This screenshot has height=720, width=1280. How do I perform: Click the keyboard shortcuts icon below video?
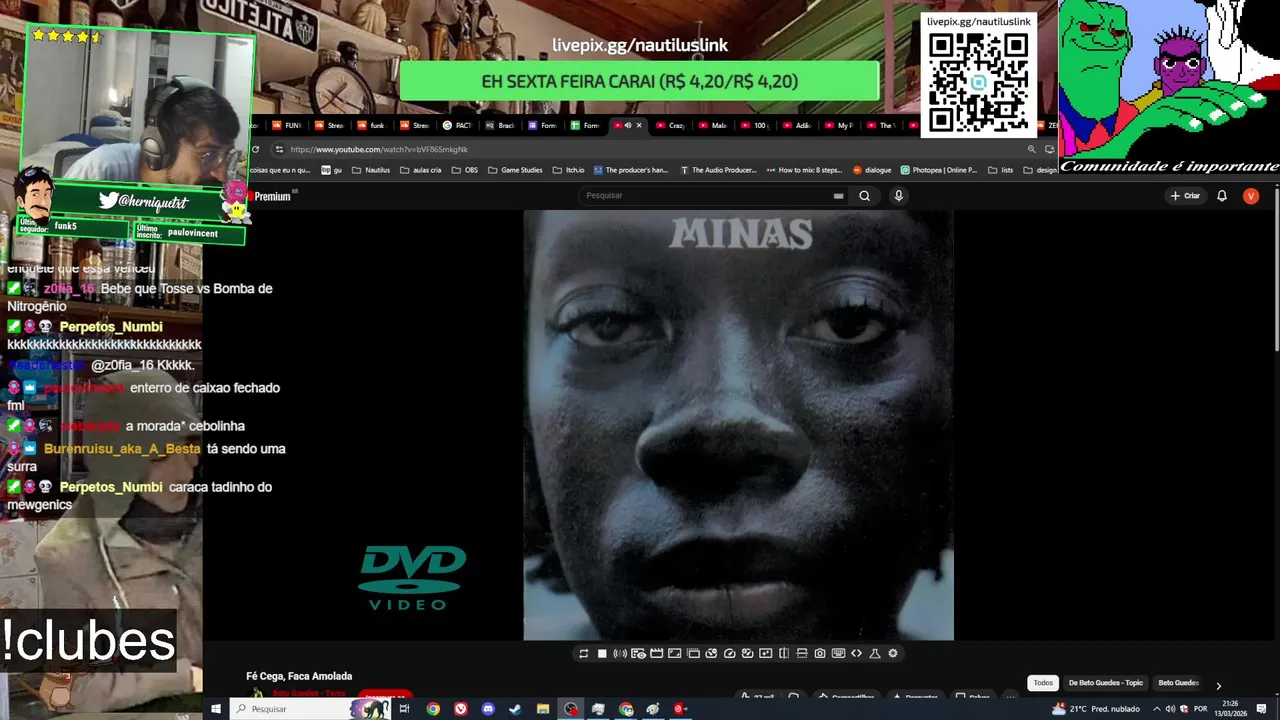click(x=838, y=653)
